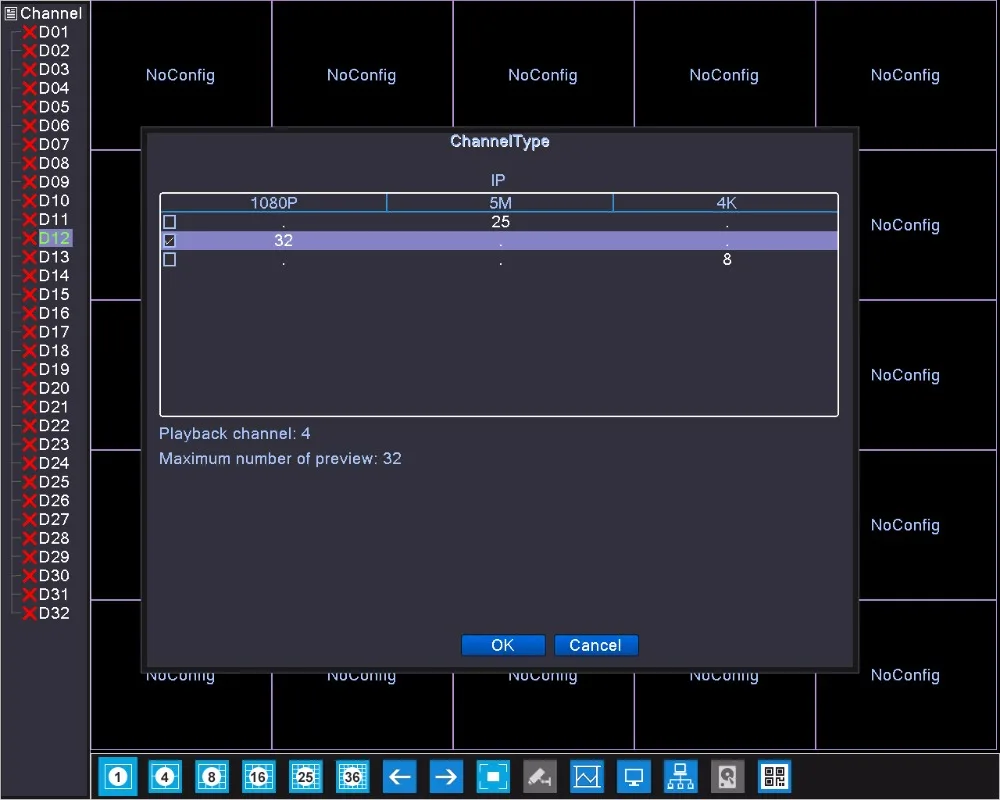The width and height of the screenshot is (1000, 800).
Task: Confirm with the OK button
Action: click(x=503, y=645)
